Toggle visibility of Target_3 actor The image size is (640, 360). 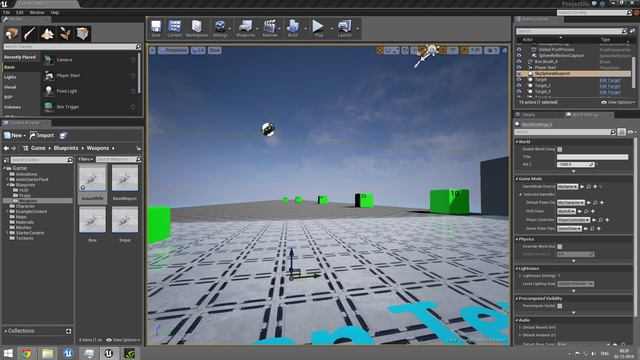(x=519, y=92)
